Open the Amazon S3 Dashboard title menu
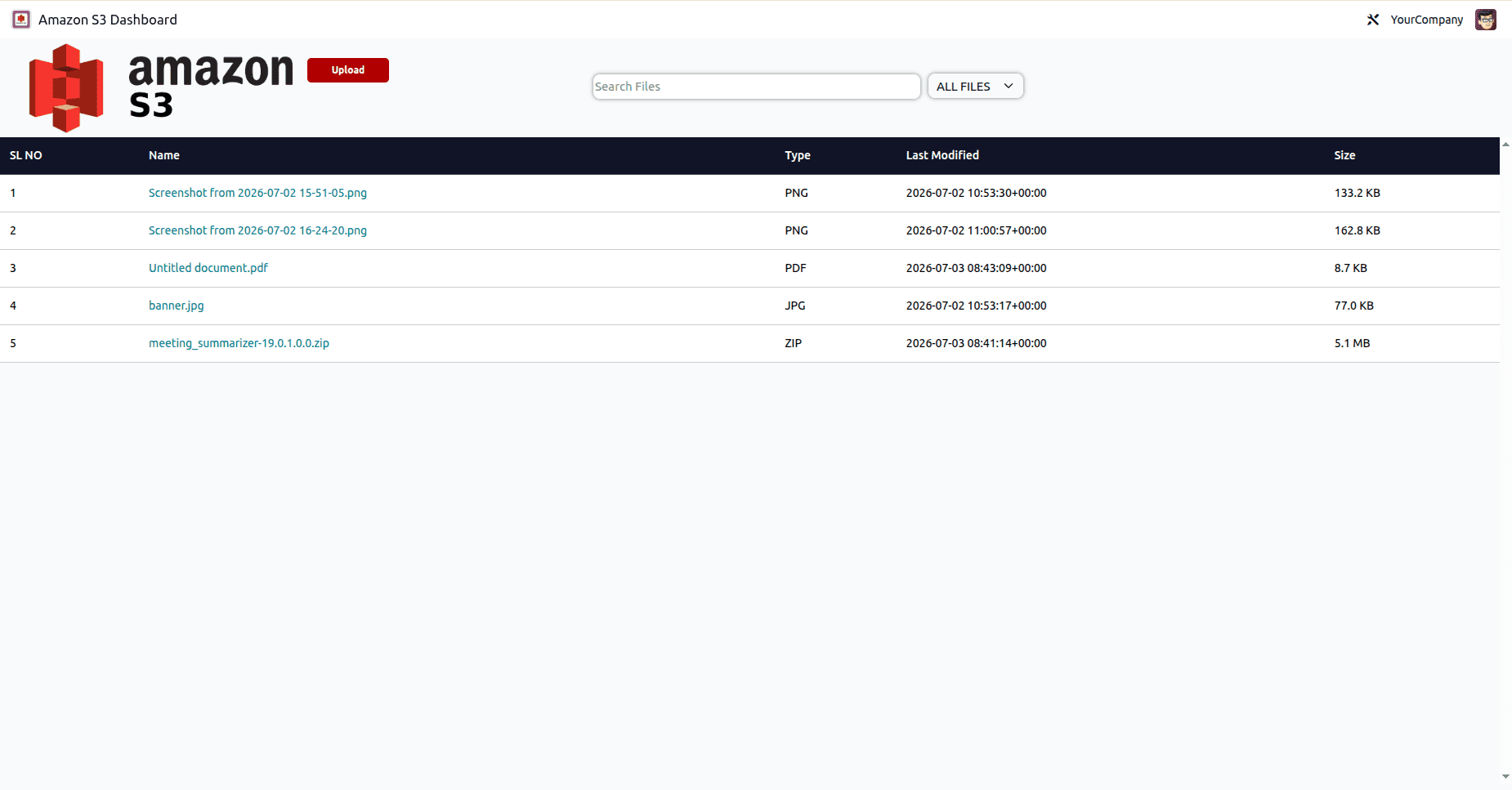Image resolution: width=1512 pixels, height=790 pixels. pyautogui.click(x=108, y=20)
